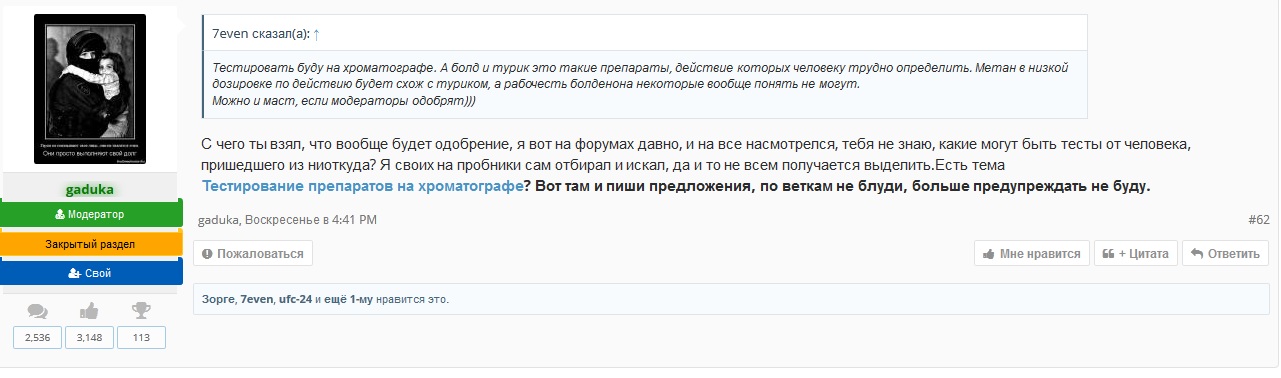
Task: Click the trophy points icon
Action: click(x=141, y=311)
